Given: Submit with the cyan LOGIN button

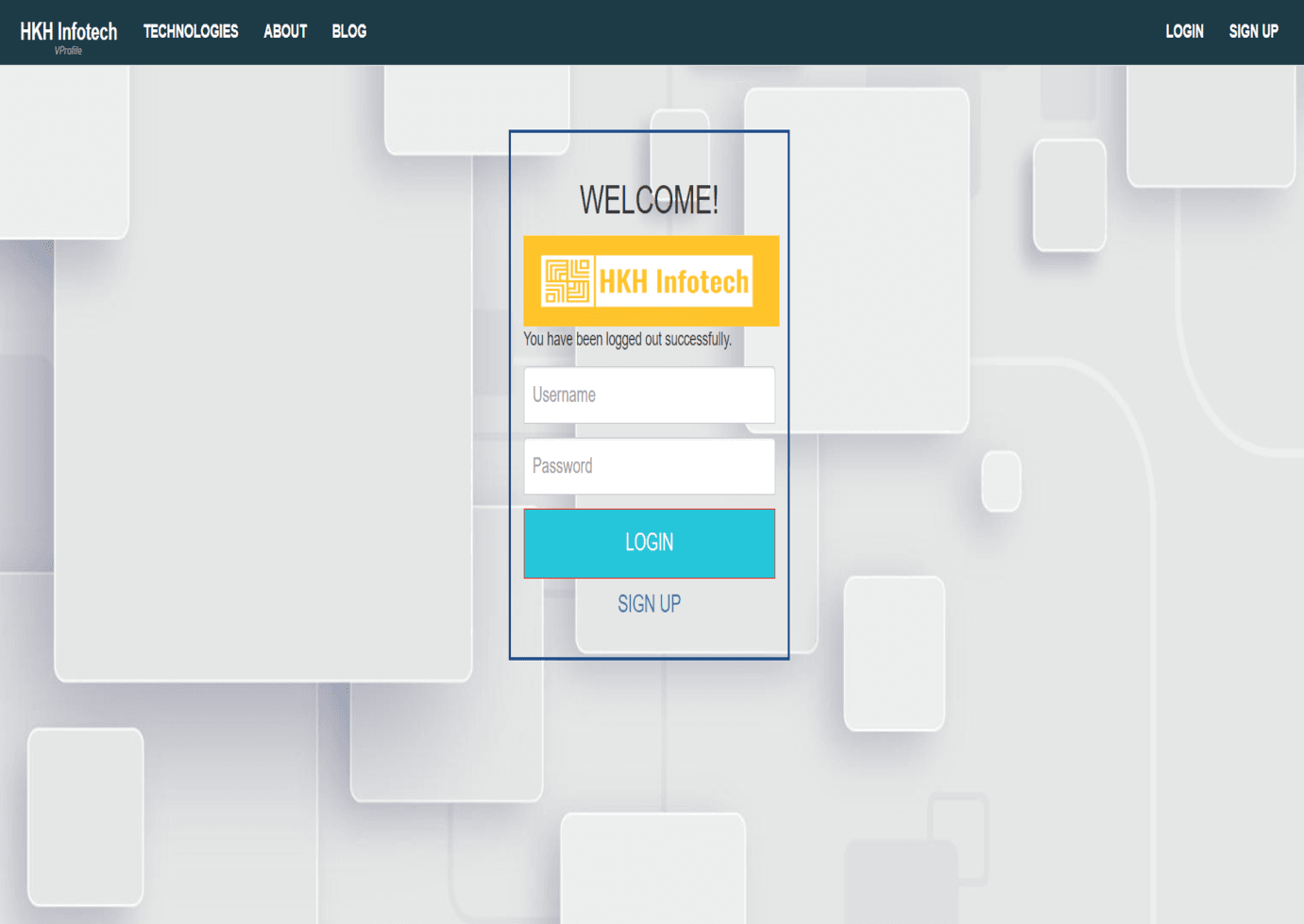Looking at the screenshot, I should [x=650, y=543].
